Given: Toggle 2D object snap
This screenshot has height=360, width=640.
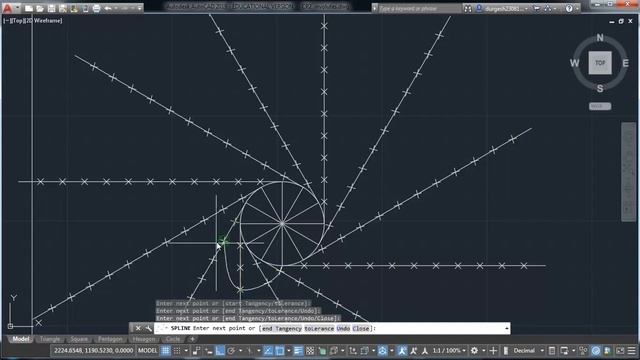Looking at the screenshot, I should coord(280,351).
